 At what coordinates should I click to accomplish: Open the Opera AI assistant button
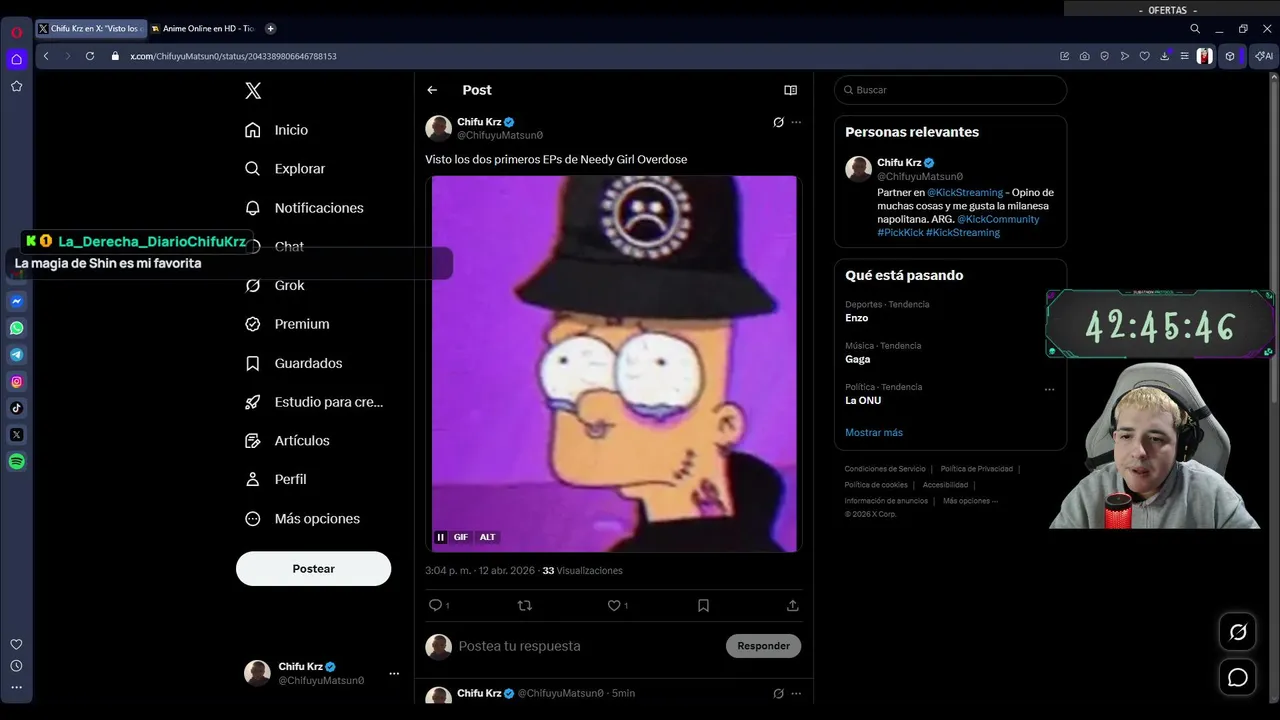pyautogui.click(x=1264, y=56)
